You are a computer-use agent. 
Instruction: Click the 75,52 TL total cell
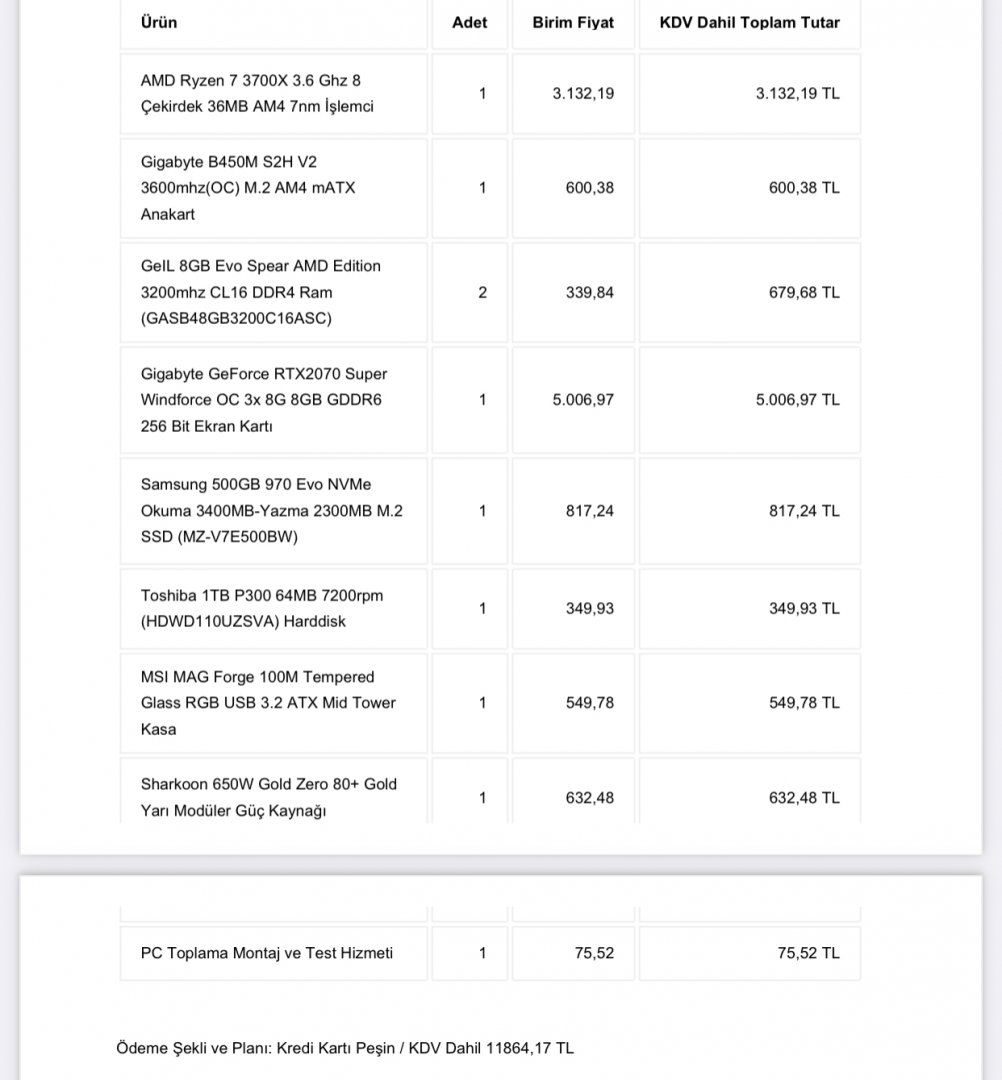(808, 953)
